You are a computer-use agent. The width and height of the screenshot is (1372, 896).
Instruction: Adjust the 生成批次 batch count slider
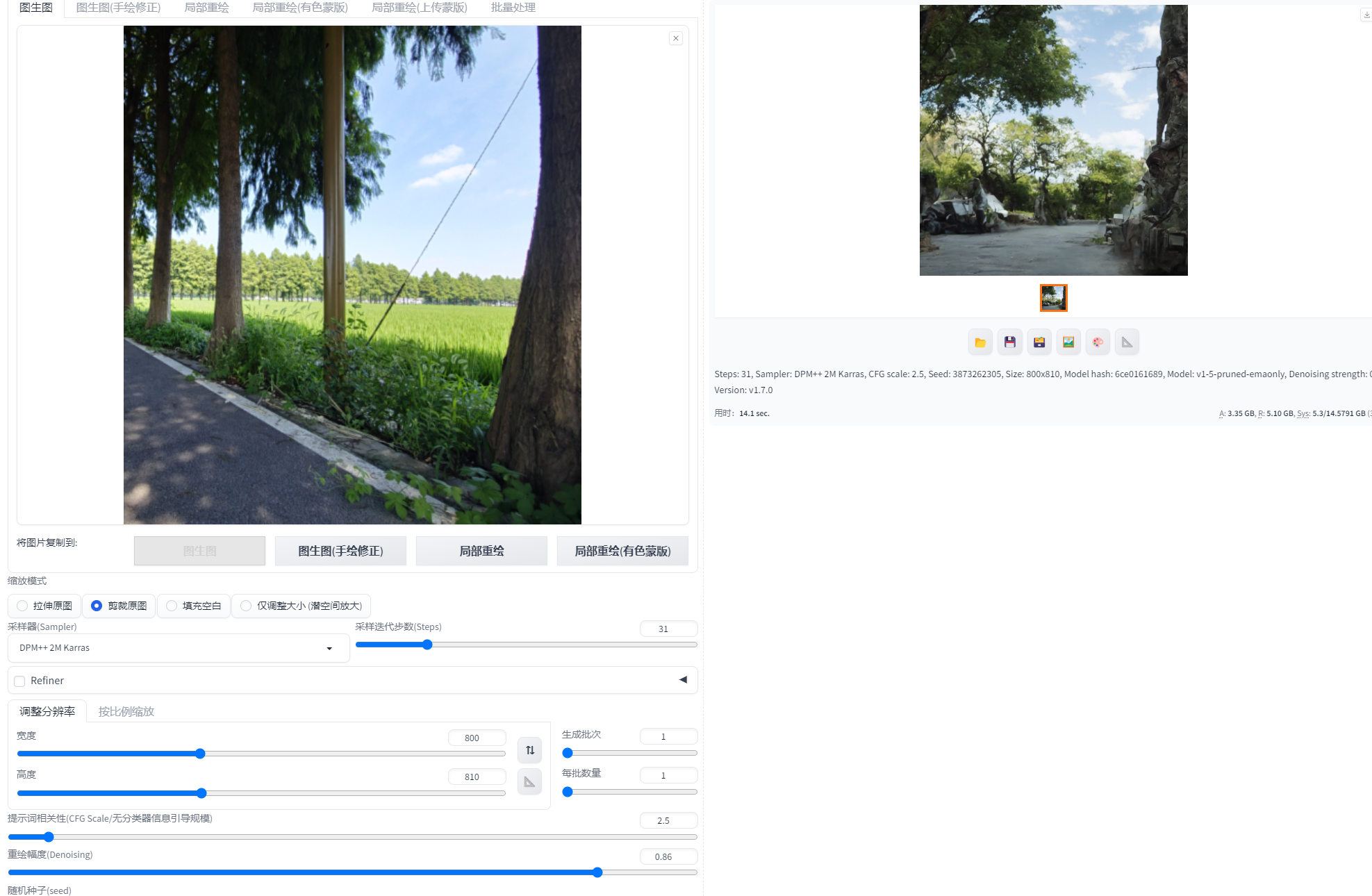[x=629, y=753]
